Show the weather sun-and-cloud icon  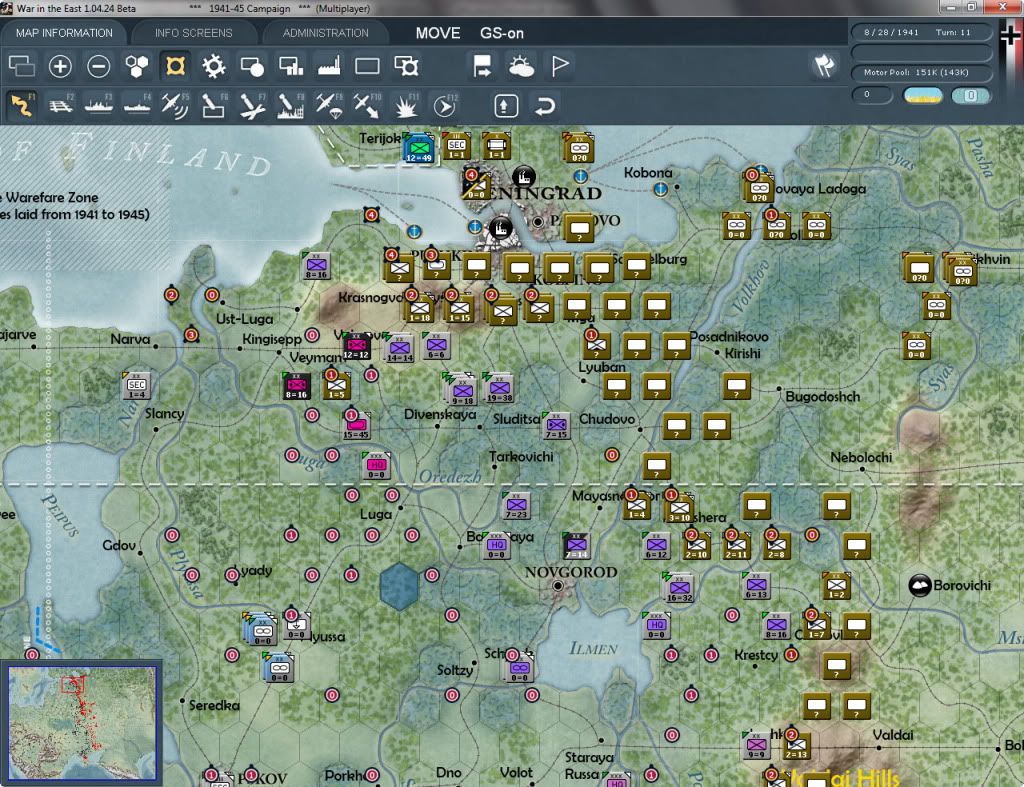[521, 66]
